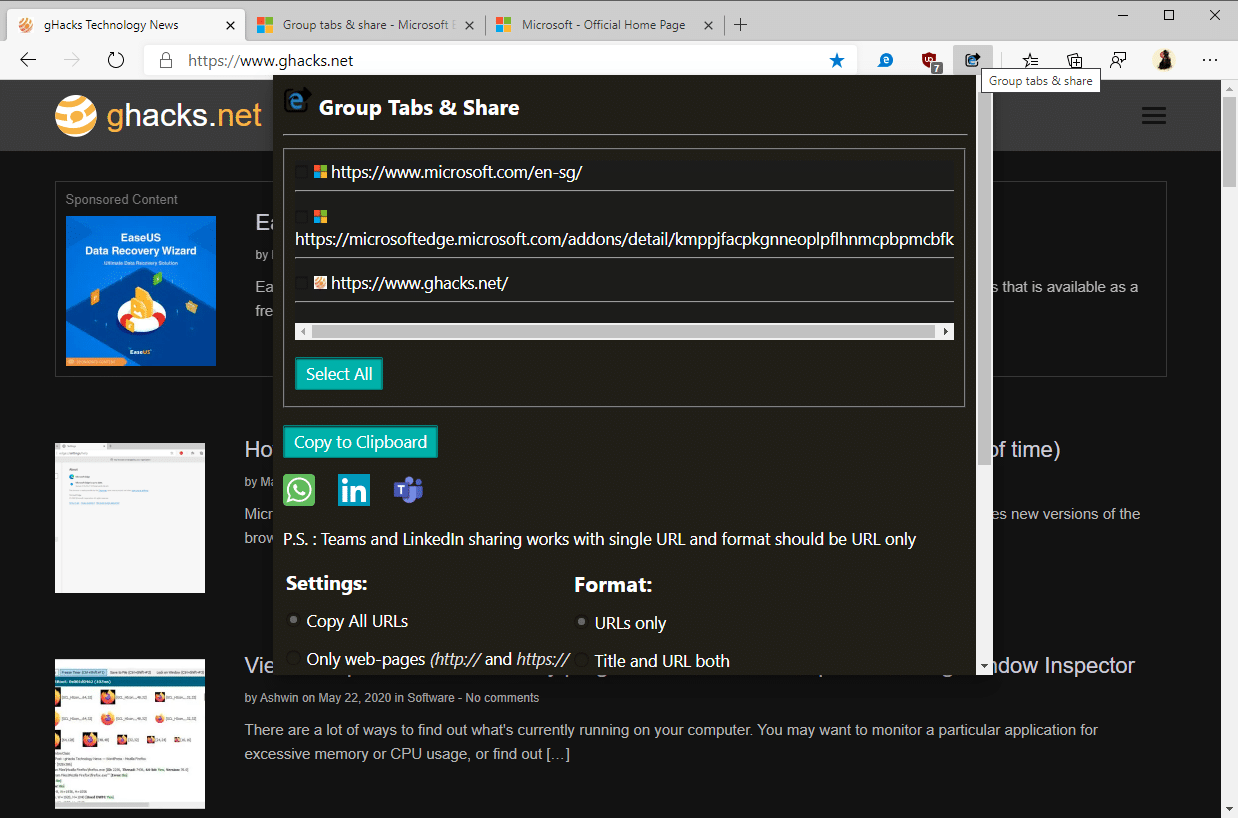Viewport: 1238px width, 818px height.
Task: Open the Collections toolbar icon
Action: coord(1075,61)
